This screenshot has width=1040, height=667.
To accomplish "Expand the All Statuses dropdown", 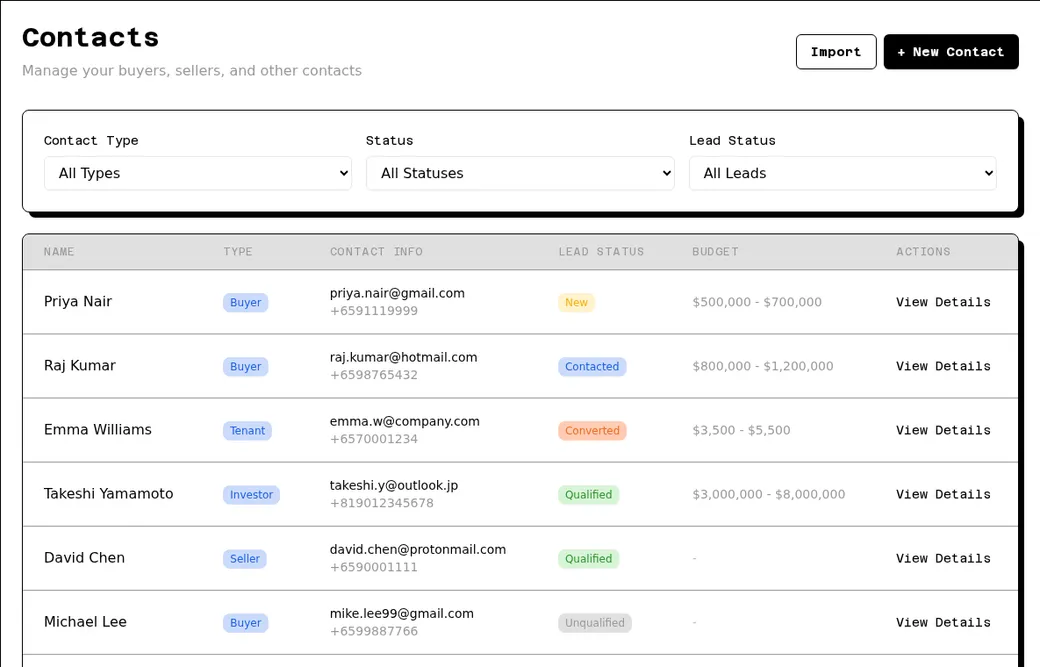I will 520,173.
